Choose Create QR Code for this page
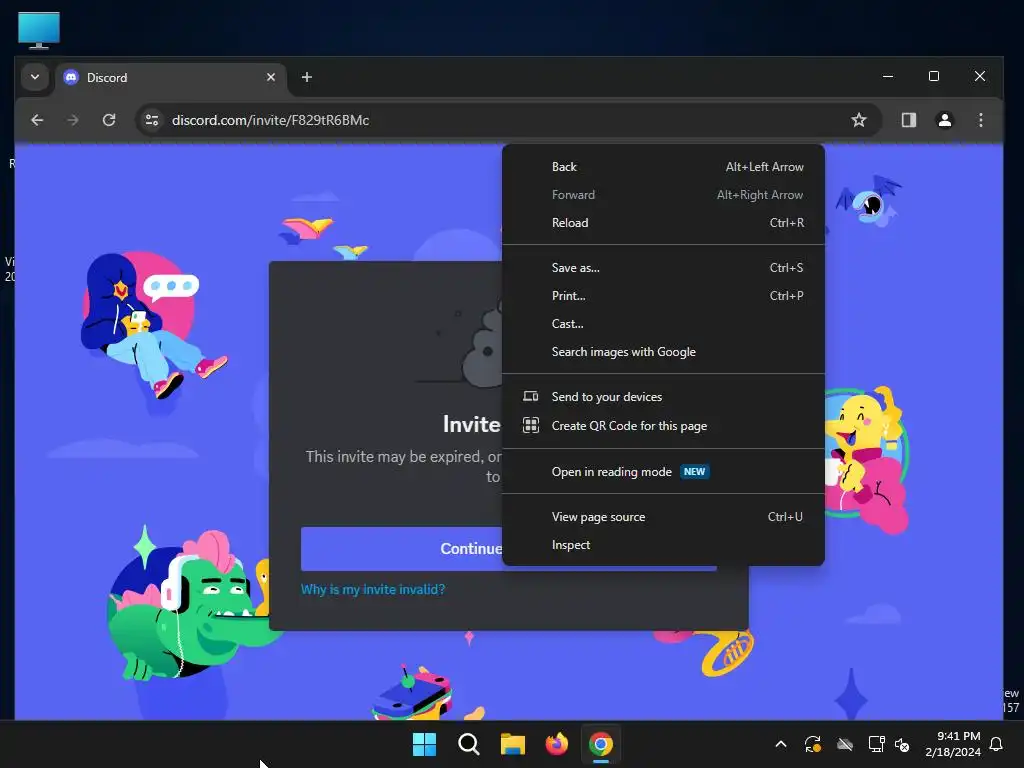The height and width of the screenshot is (768, 1024). 664,426
